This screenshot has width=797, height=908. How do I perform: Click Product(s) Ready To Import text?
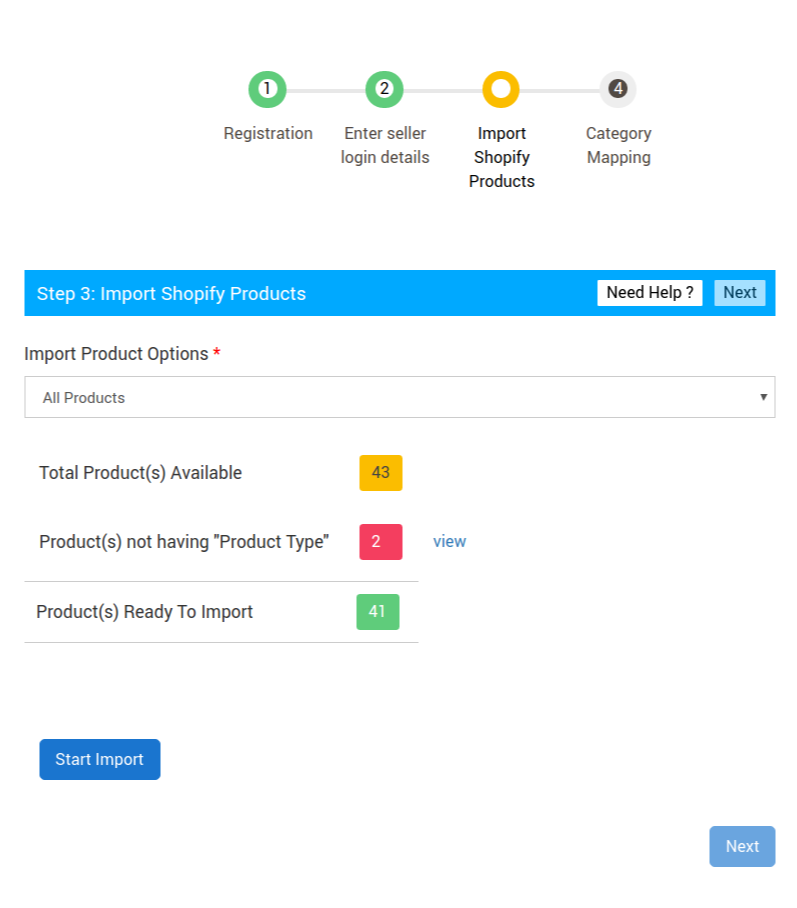tap(144, 612)
